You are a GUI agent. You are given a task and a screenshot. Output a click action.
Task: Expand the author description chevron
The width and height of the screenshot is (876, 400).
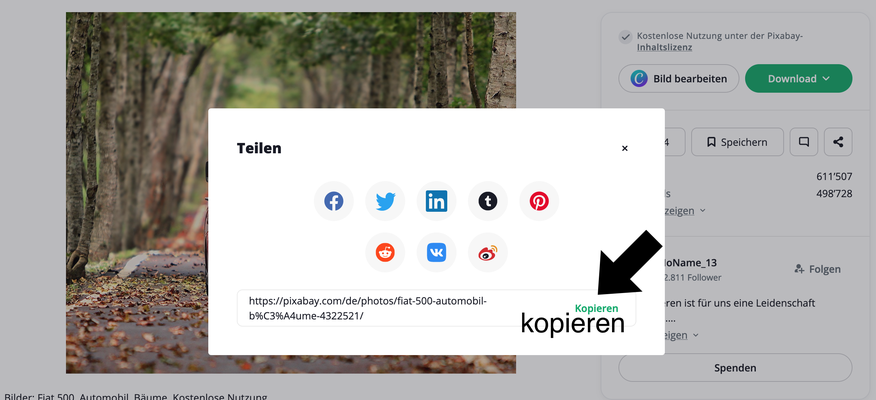(696, 335)
